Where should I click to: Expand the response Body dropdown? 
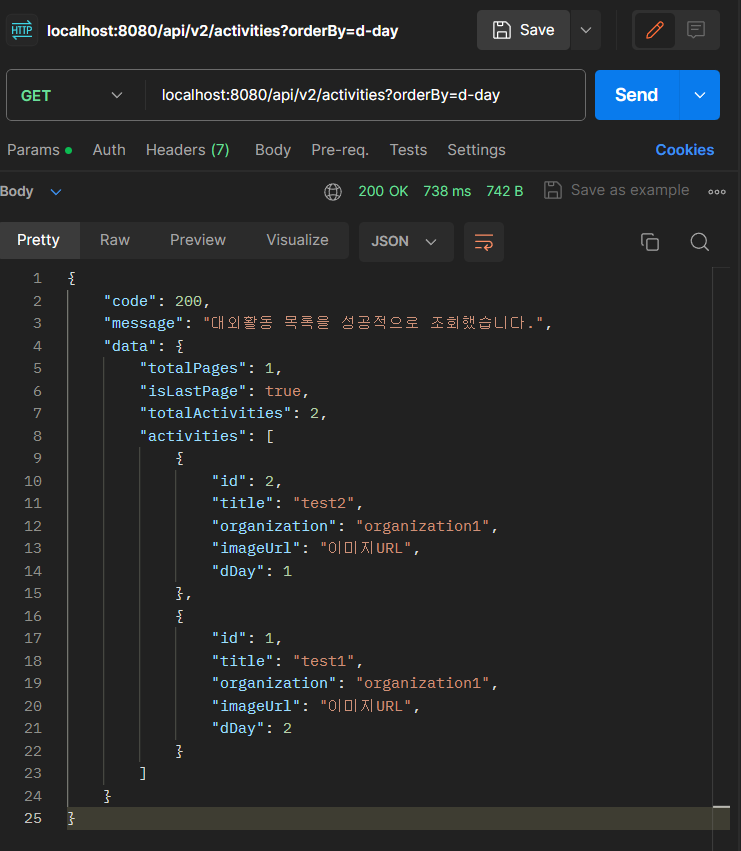(x=31, y=192)
